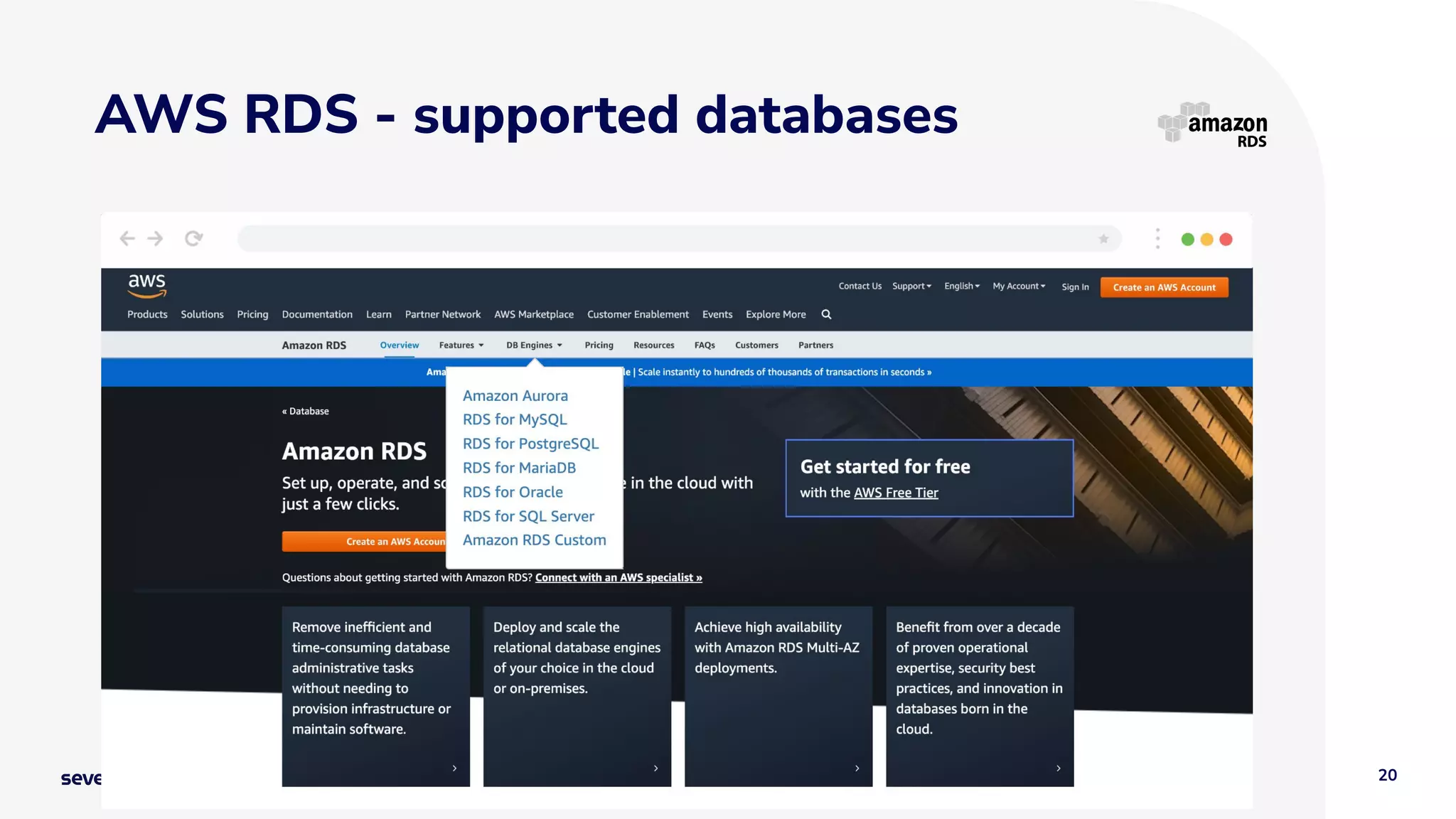The height and width of the screenshot is (819, 1456).
Task: Open the English language dropdown
Action: click(x=962, y=287)
